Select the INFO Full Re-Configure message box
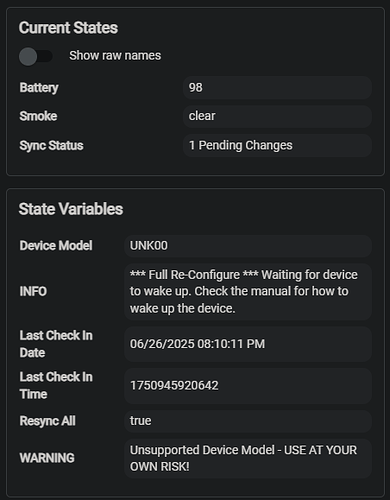This screenshot has height=500, width=390. (248, 292)
